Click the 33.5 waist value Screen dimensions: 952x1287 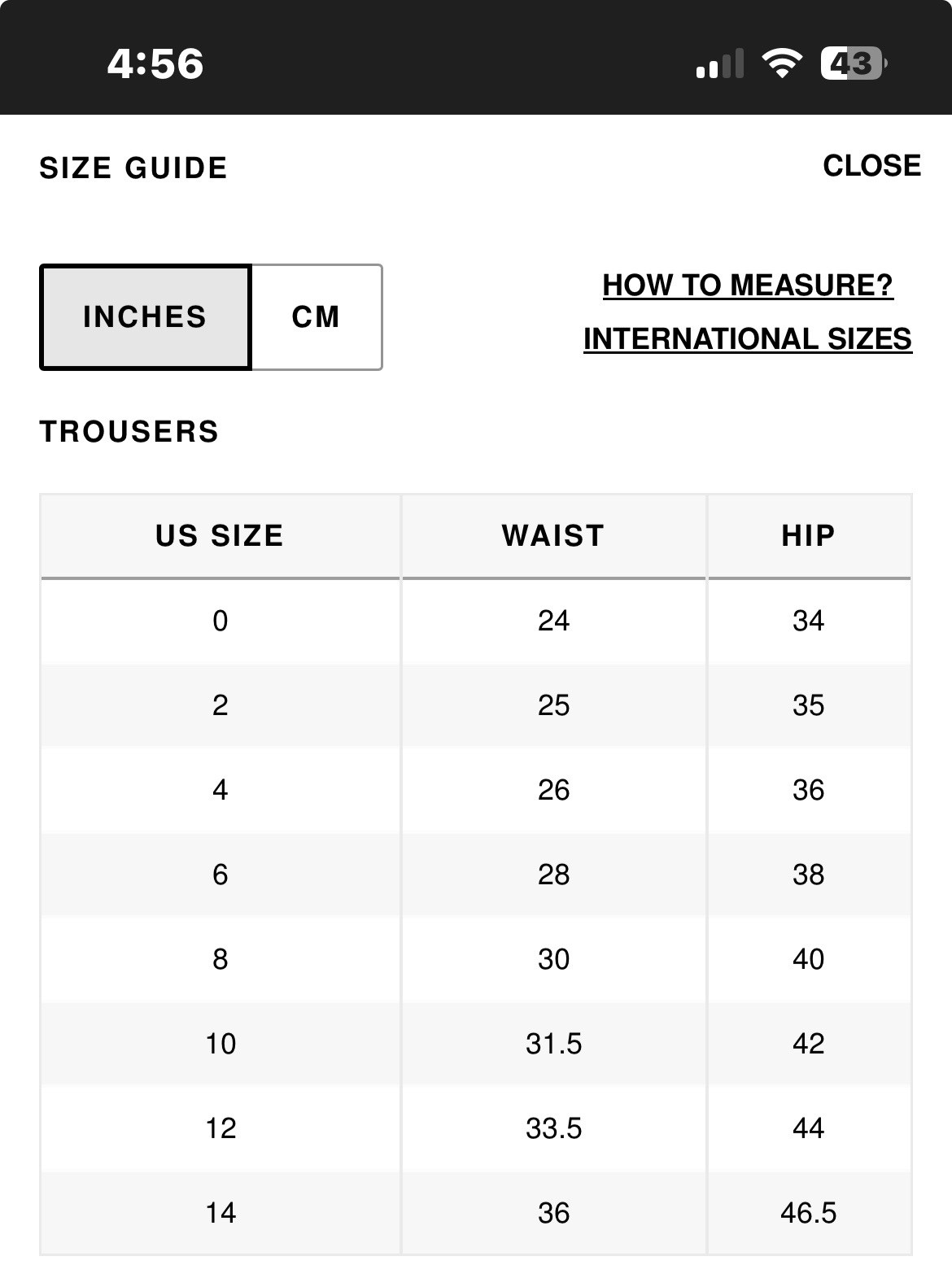tap(553, 1129)
